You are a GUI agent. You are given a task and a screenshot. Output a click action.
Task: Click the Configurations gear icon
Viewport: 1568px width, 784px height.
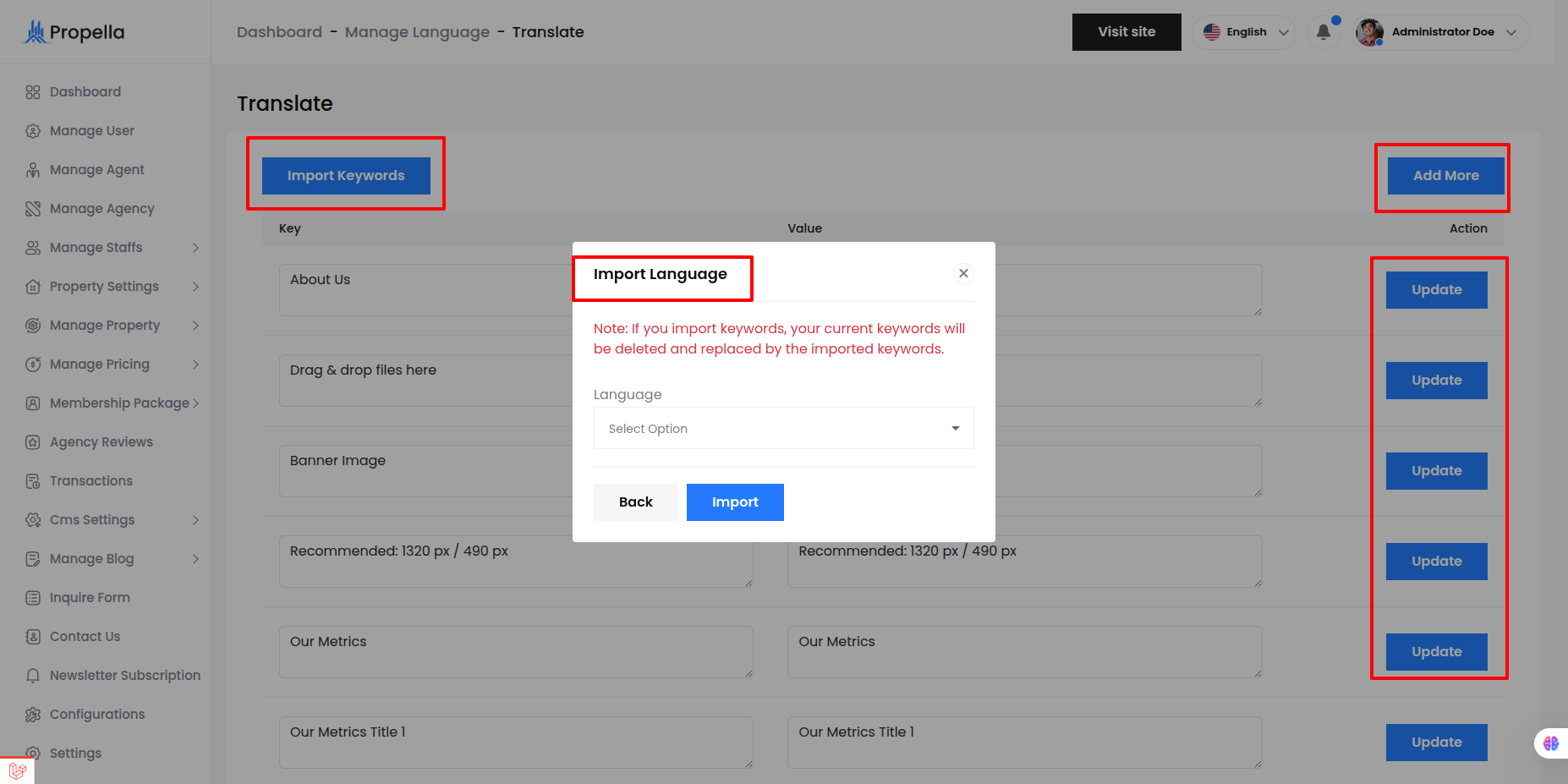point(33,715)
